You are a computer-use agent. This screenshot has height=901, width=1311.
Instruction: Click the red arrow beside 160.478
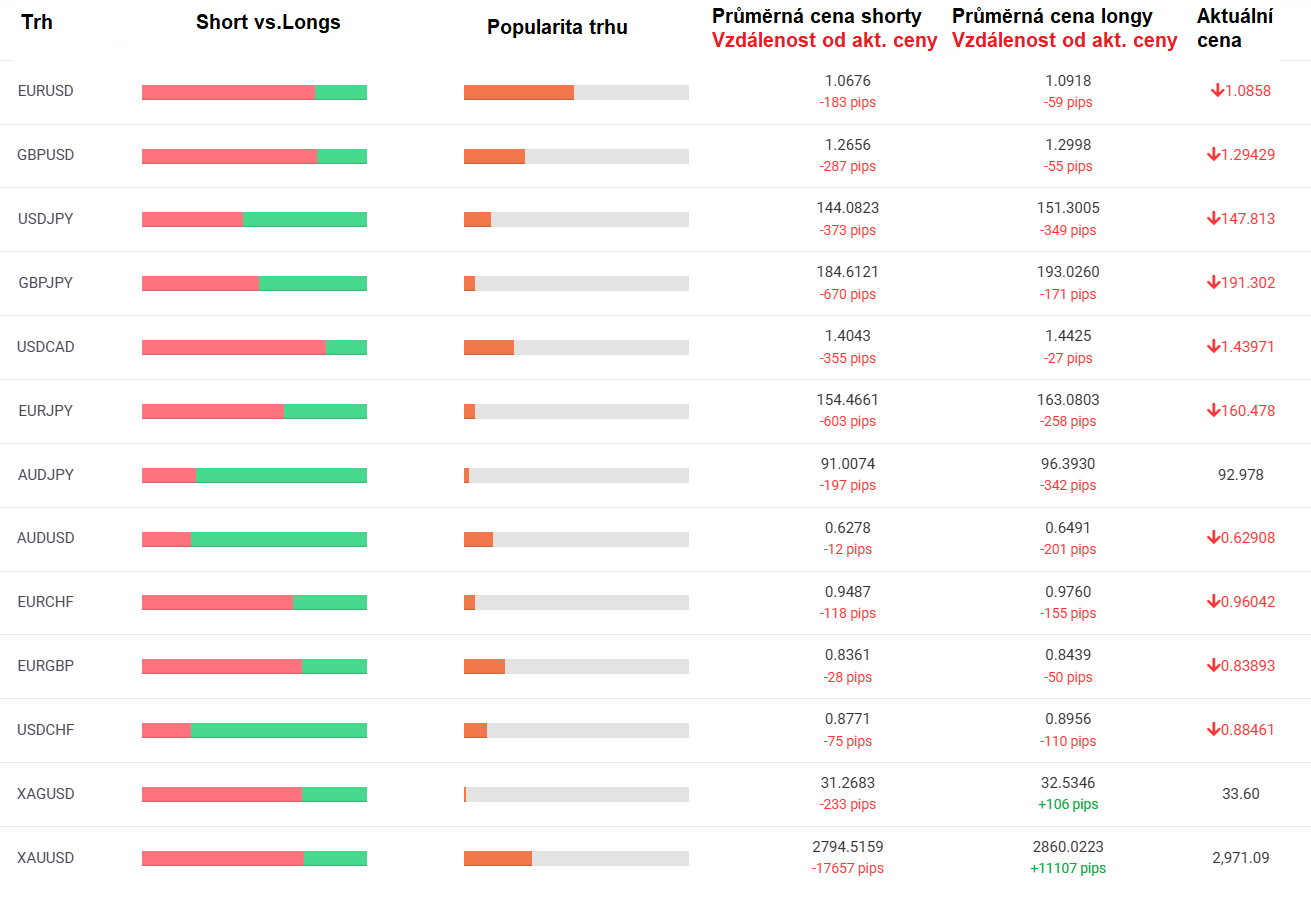pos(1213,411)
